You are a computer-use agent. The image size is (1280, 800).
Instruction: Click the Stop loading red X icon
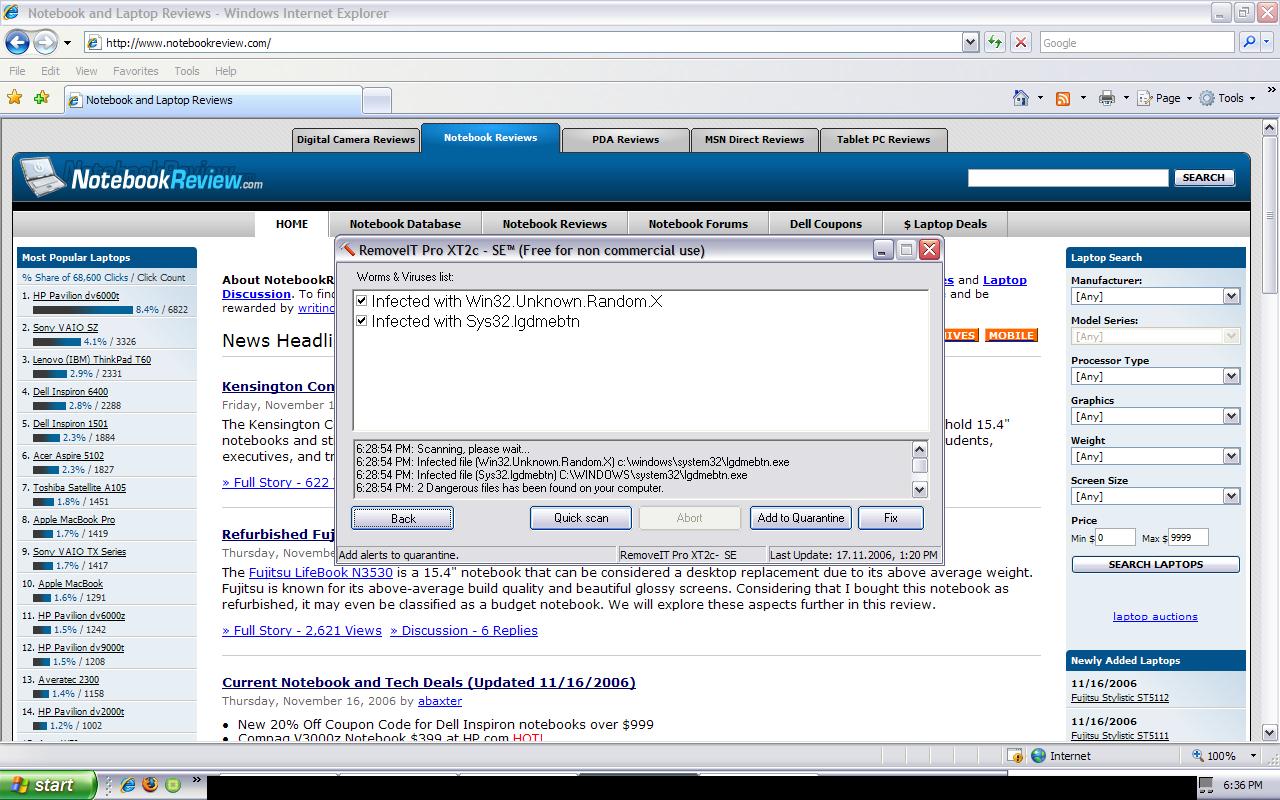pyautogui.click(x=1020, y=42)
